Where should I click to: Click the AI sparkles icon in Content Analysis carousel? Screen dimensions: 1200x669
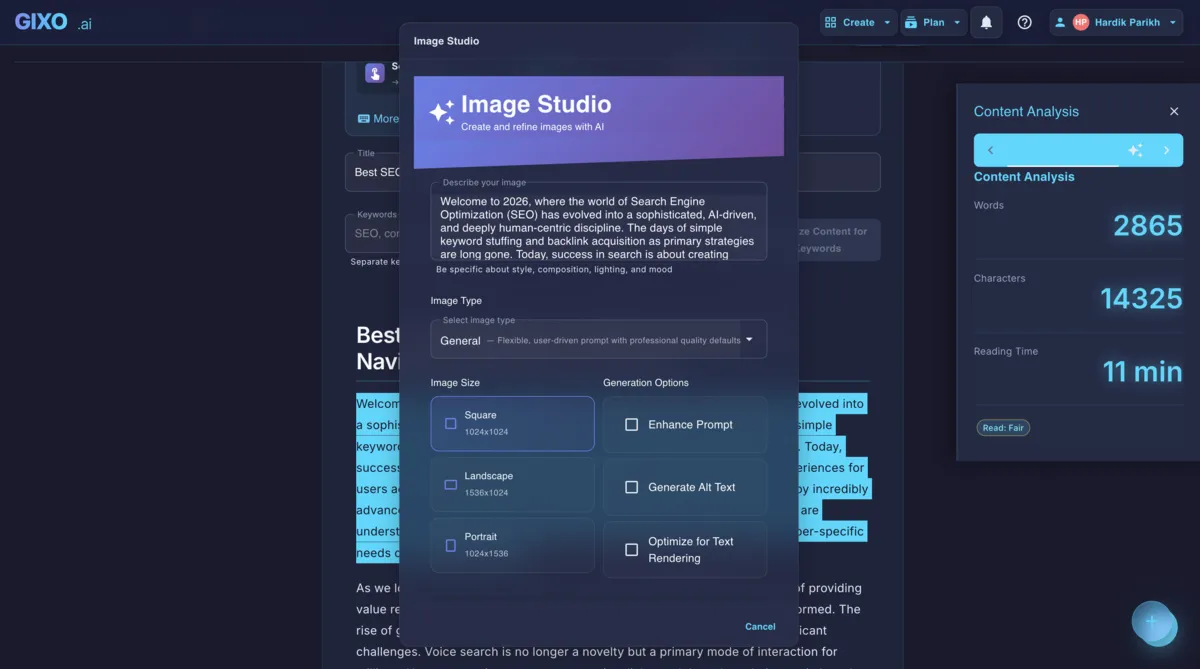1136,148
